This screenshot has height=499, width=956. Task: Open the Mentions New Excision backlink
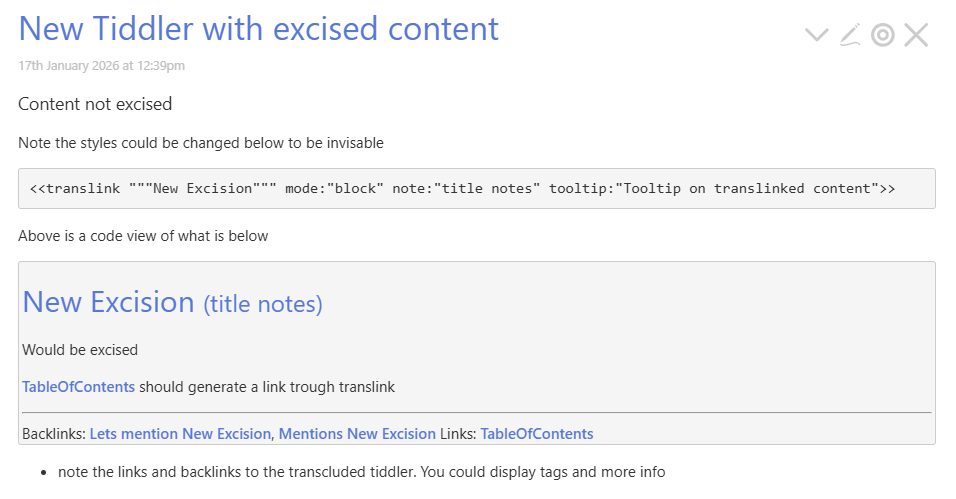[357, 434]
